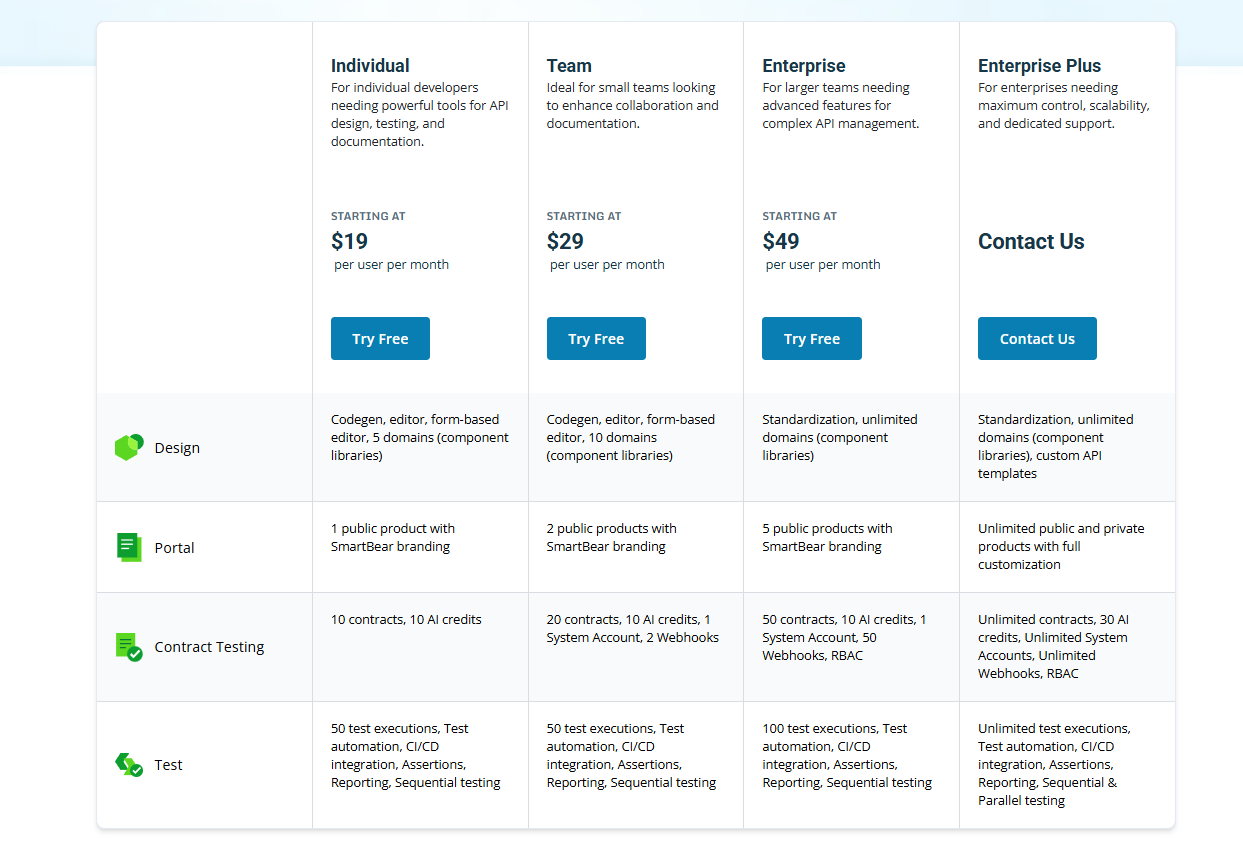Click the $19 Individual price
This screenshot has width=1243, height=851.
(349, 241)
